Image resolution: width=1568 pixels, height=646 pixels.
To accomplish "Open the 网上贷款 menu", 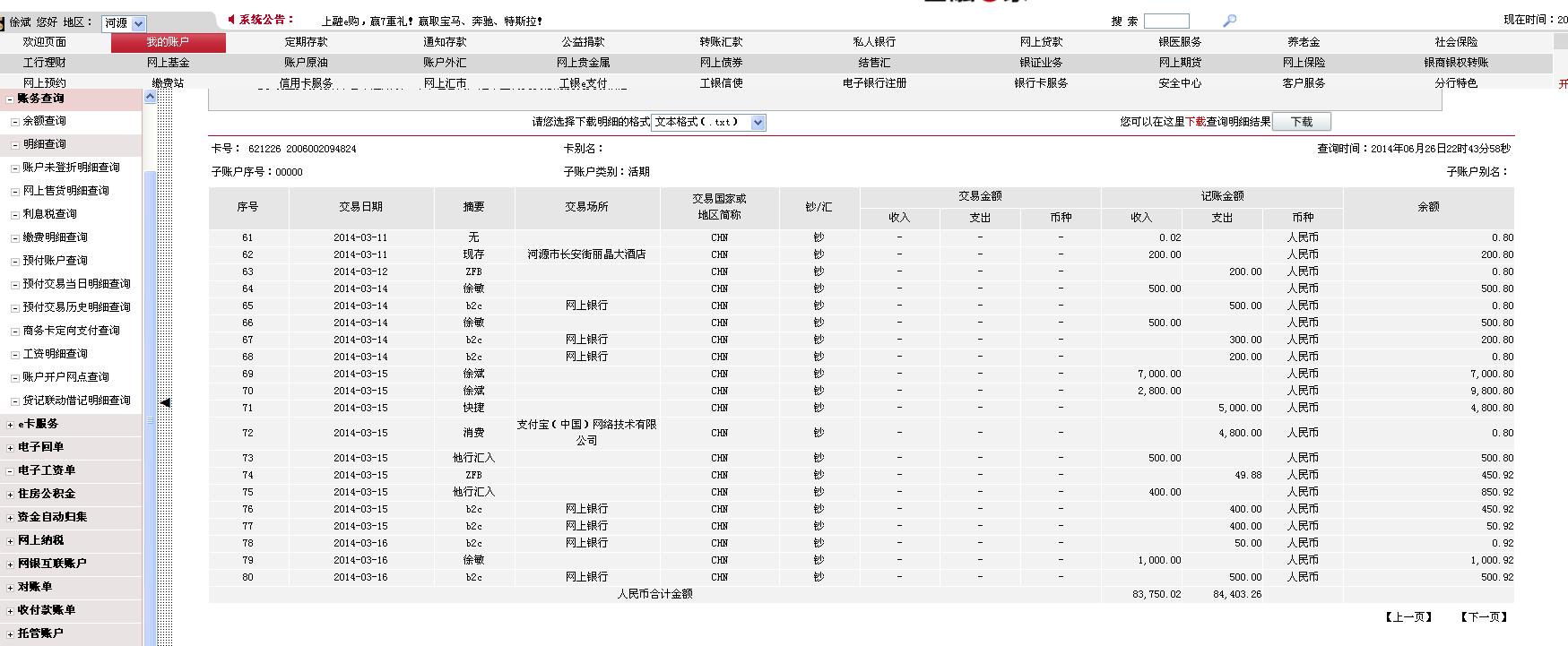I will 1041,42.
